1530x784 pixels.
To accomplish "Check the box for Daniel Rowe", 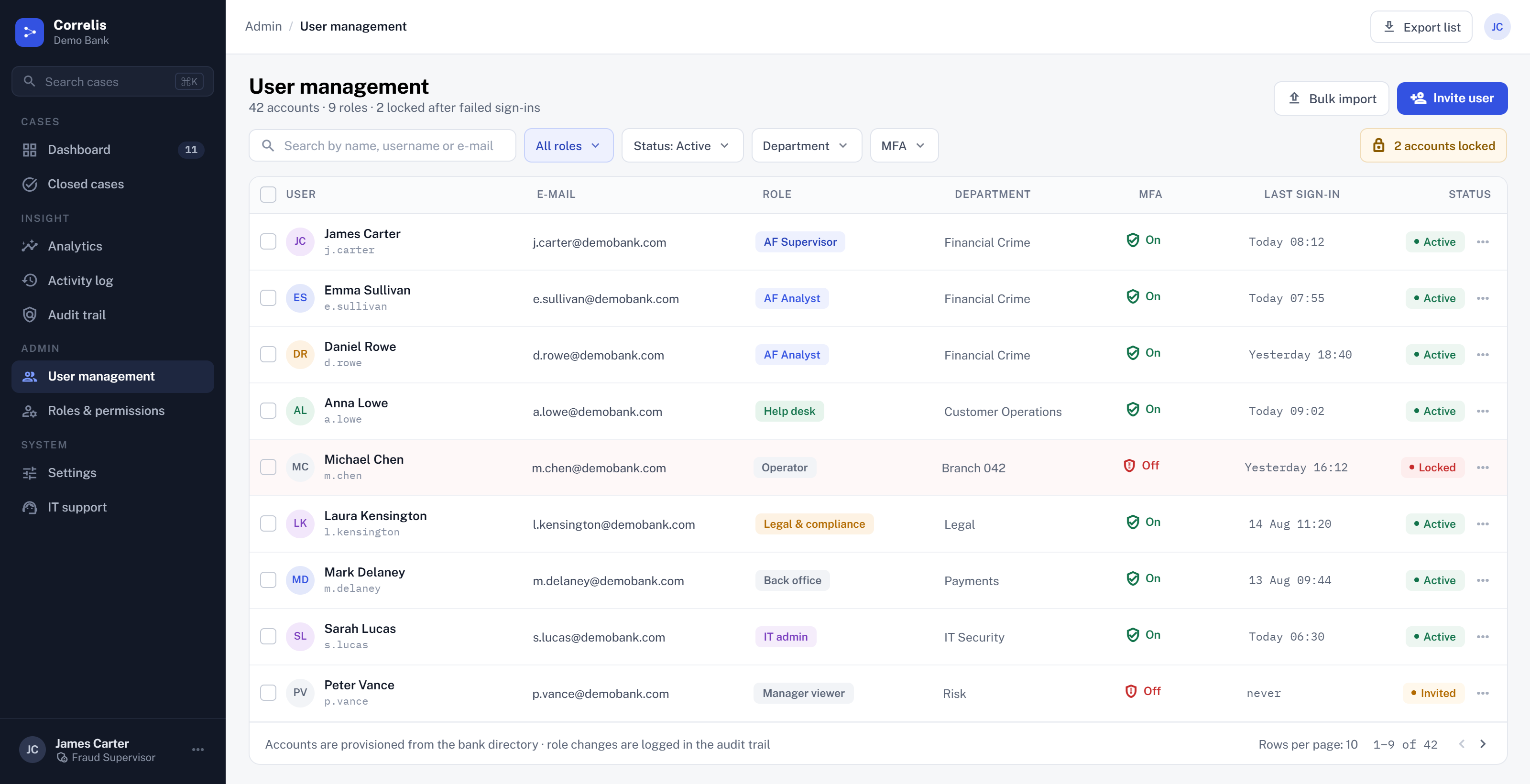I will 268,355.
